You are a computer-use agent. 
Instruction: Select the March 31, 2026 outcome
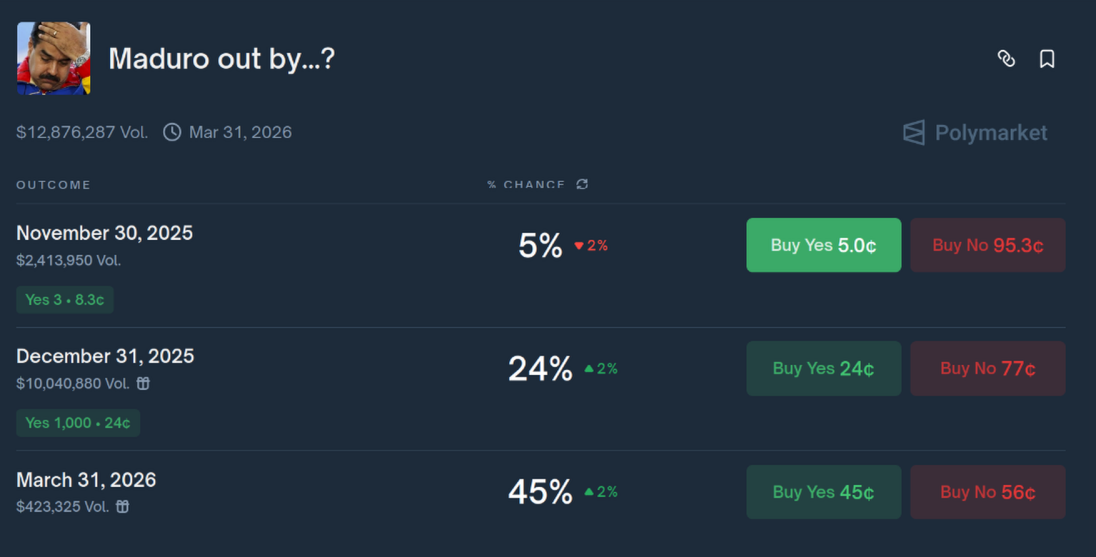(x=86, y=480)
